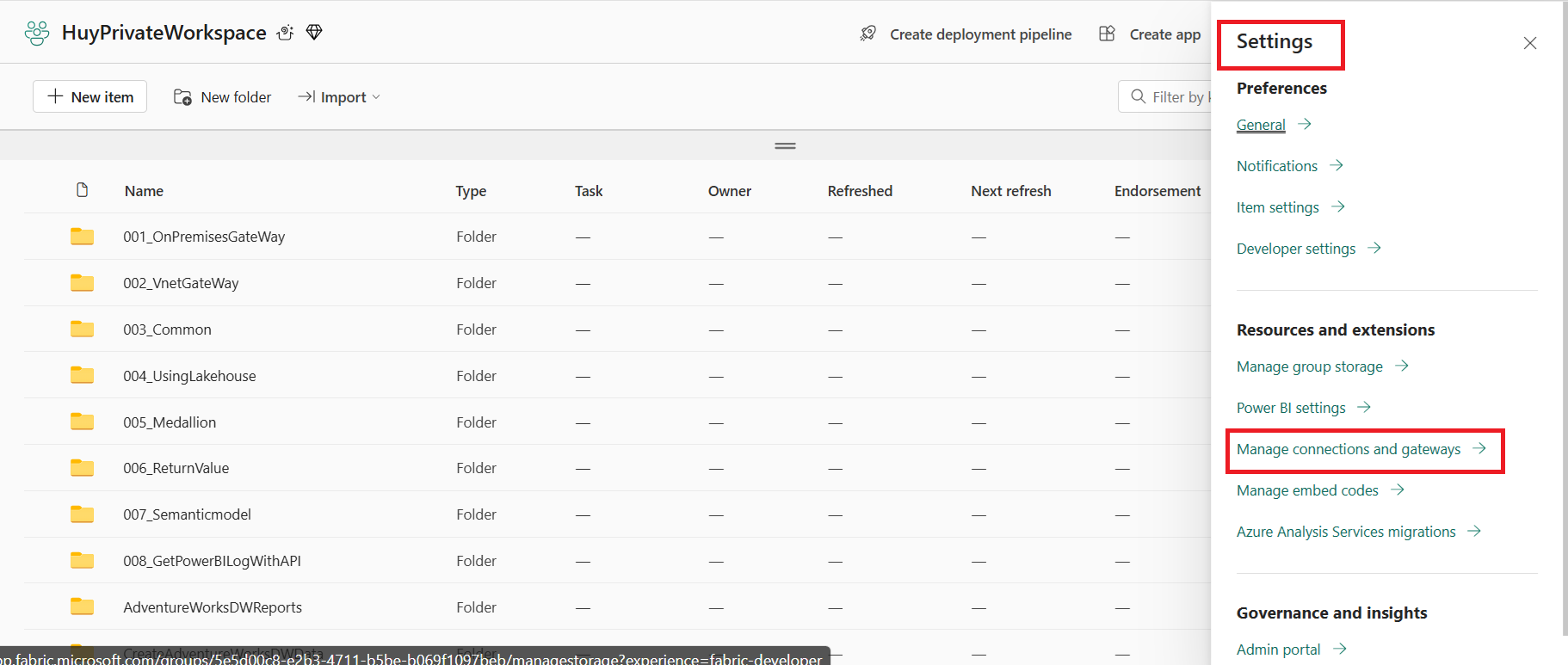This screenshot has width=1568, height=665.
Task: Create a New folder
Action: point(222,97)
